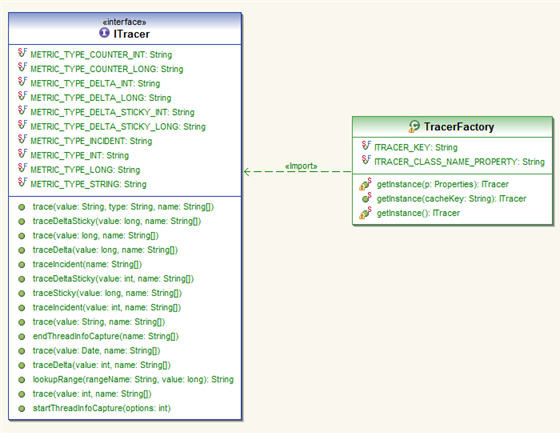This screenshot has width=560, height=433.
Task: Select trace(value: String, name: String[]) method
Action: point(99,322)
